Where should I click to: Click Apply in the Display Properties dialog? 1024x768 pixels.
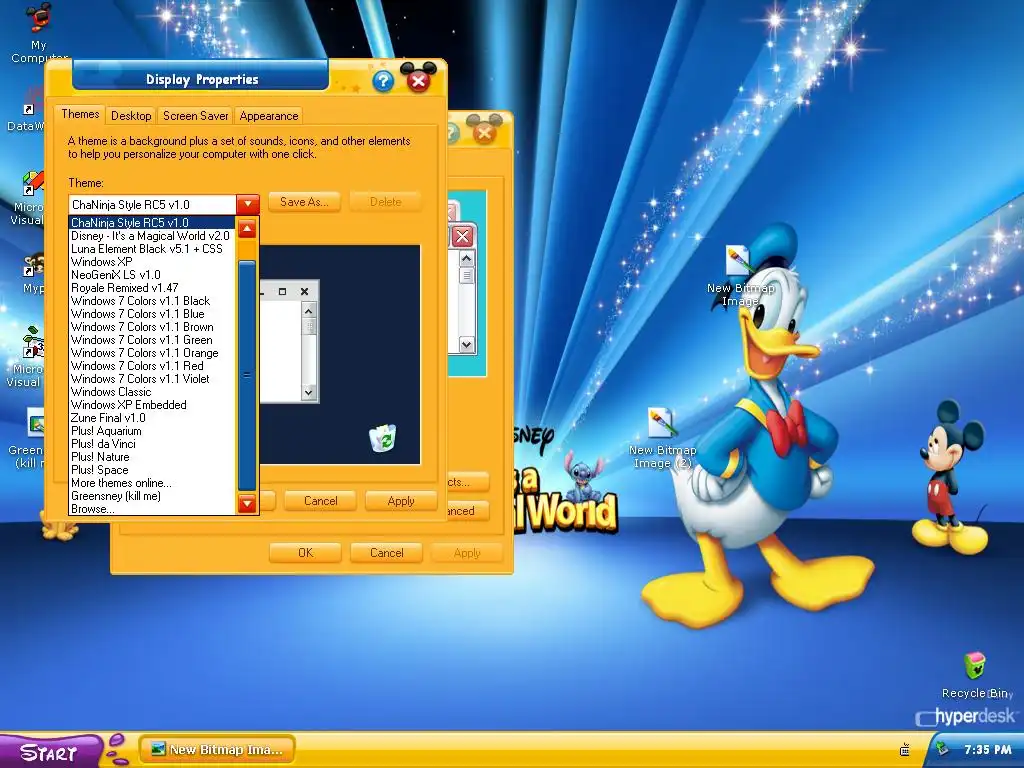click(401, 501)
